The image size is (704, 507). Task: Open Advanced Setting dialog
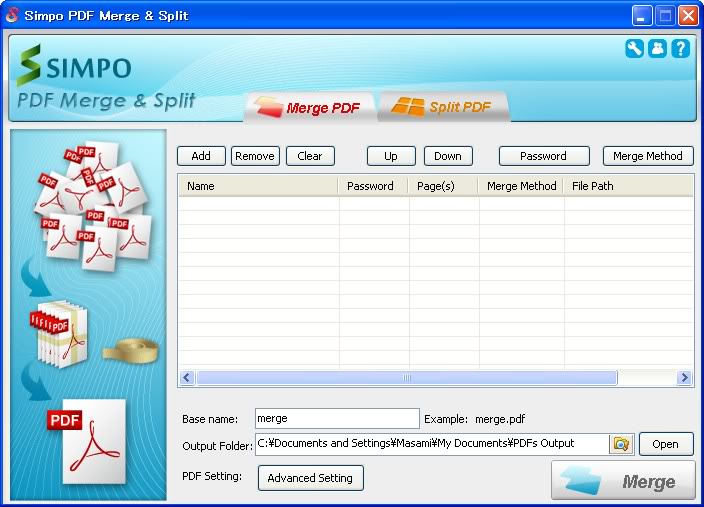coord(310,478)
